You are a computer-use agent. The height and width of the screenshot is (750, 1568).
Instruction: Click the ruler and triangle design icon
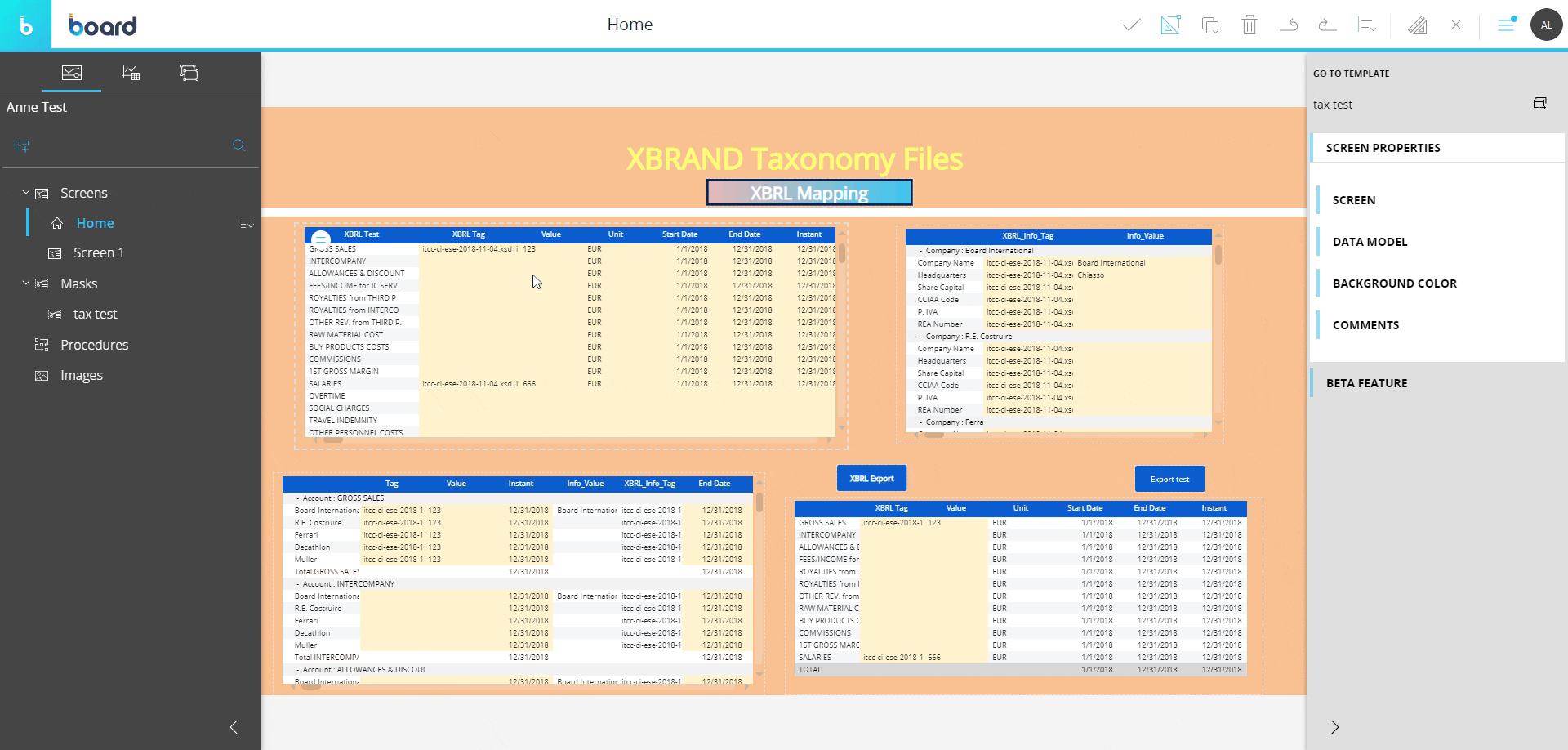click(x=1417, y=25)
